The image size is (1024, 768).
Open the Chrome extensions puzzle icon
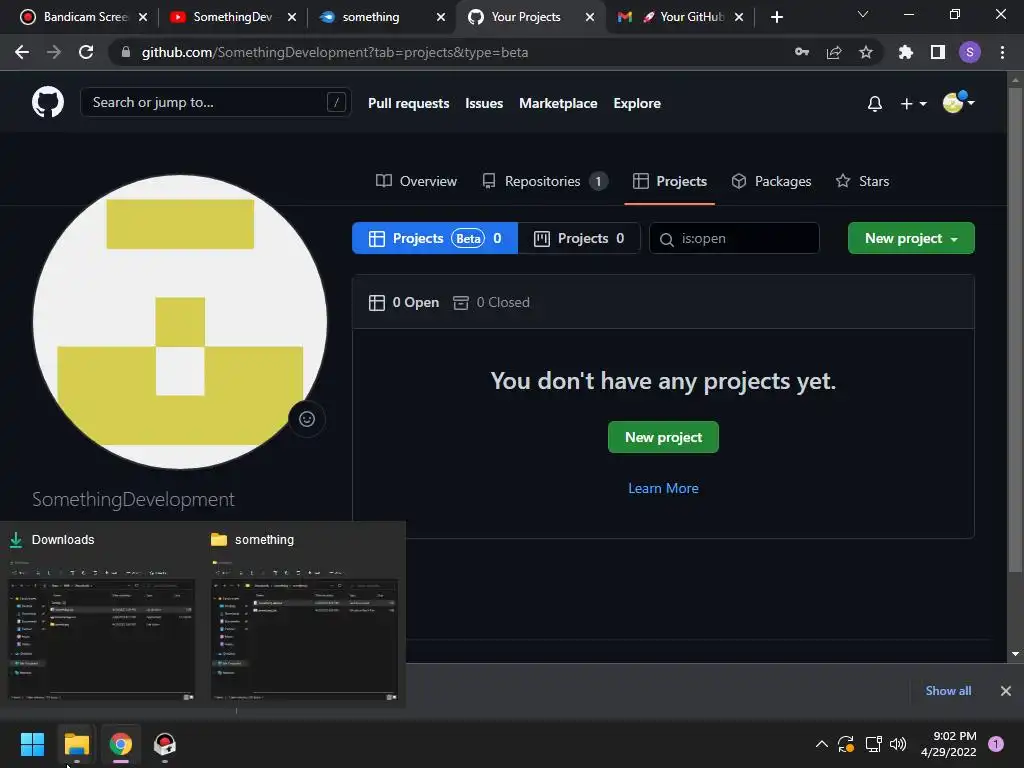[x=906, y=52]
